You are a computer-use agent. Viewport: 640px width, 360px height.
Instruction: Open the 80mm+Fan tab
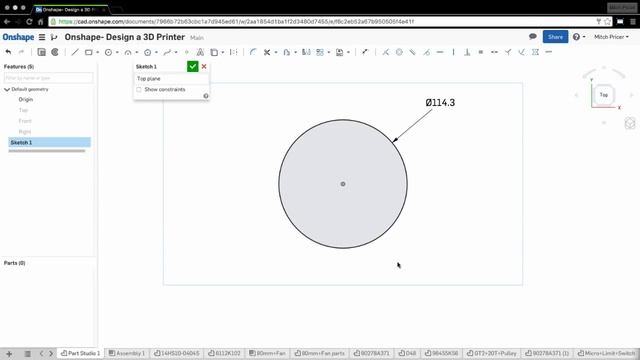point(267,353)
